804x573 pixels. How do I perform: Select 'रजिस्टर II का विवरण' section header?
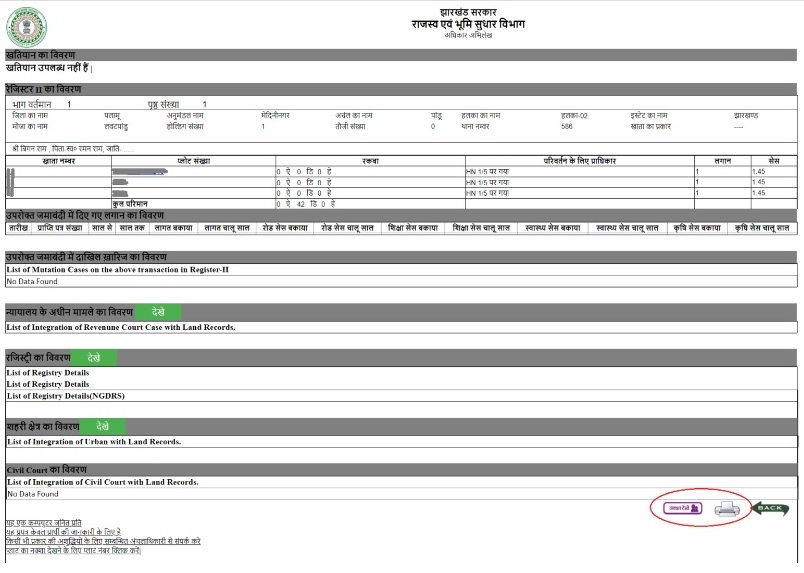click(x=401, y=89)
